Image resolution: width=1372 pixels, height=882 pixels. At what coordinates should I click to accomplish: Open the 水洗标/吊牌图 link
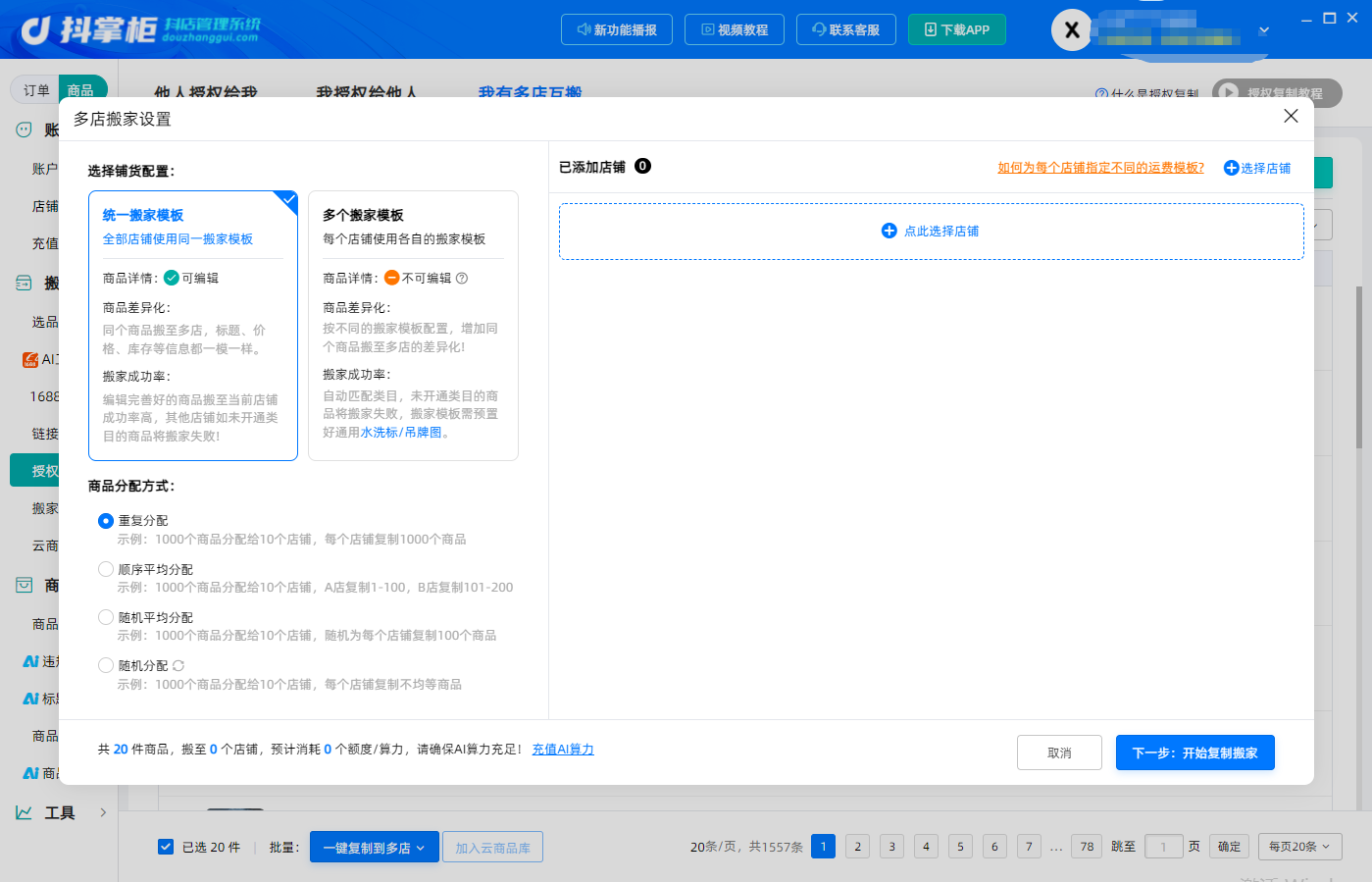[401, 433]
